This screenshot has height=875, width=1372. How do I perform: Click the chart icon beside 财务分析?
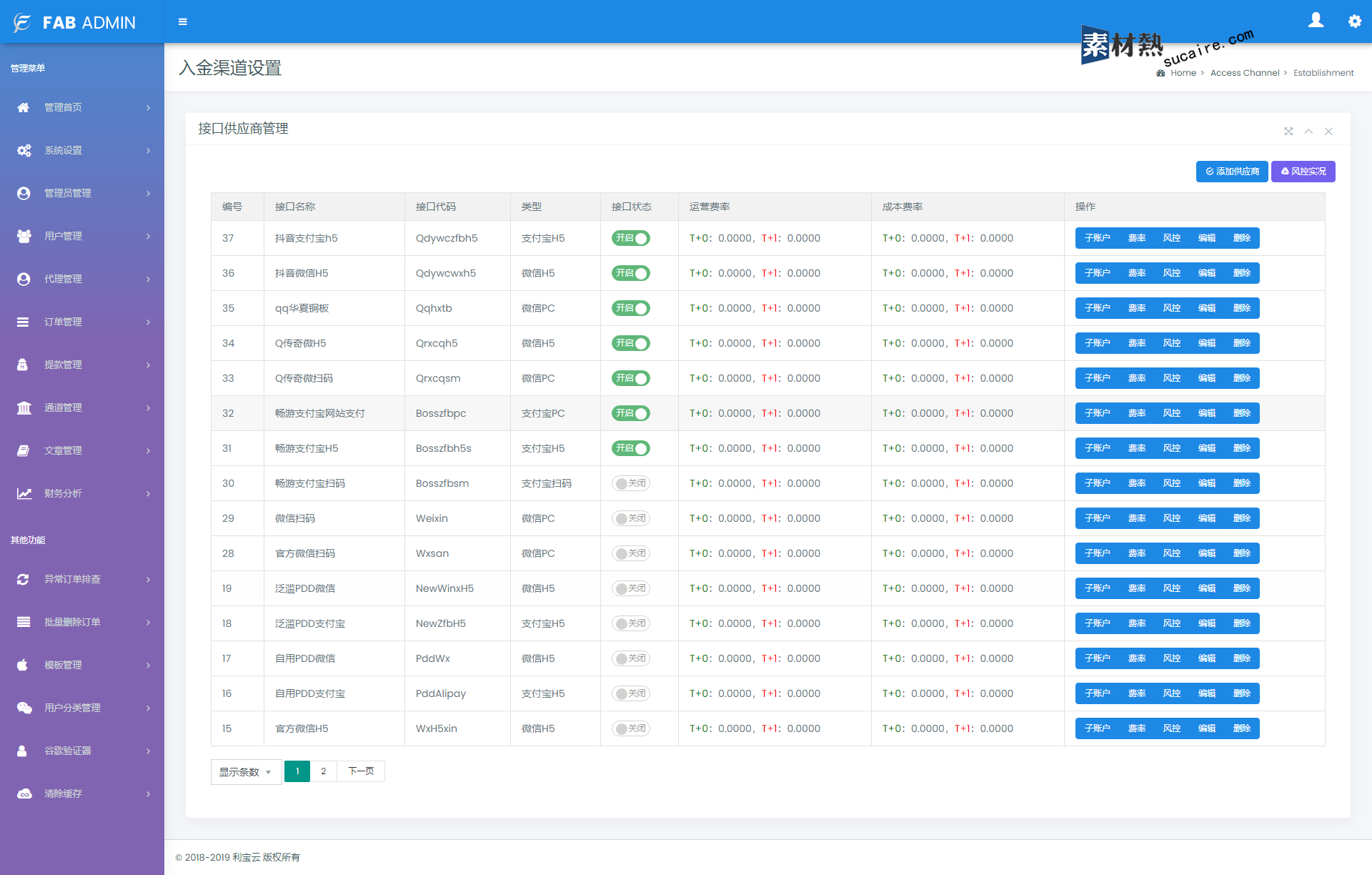point(24,493)
